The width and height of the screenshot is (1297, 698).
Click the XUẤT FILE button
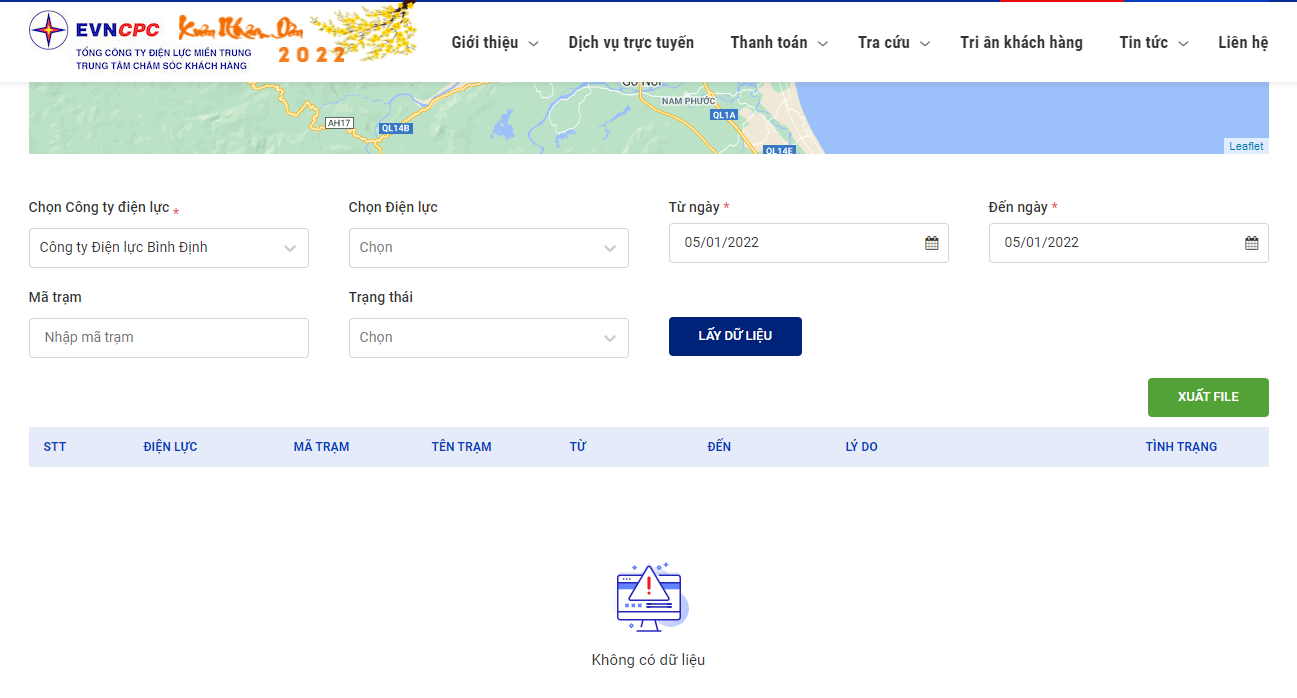1208,397
